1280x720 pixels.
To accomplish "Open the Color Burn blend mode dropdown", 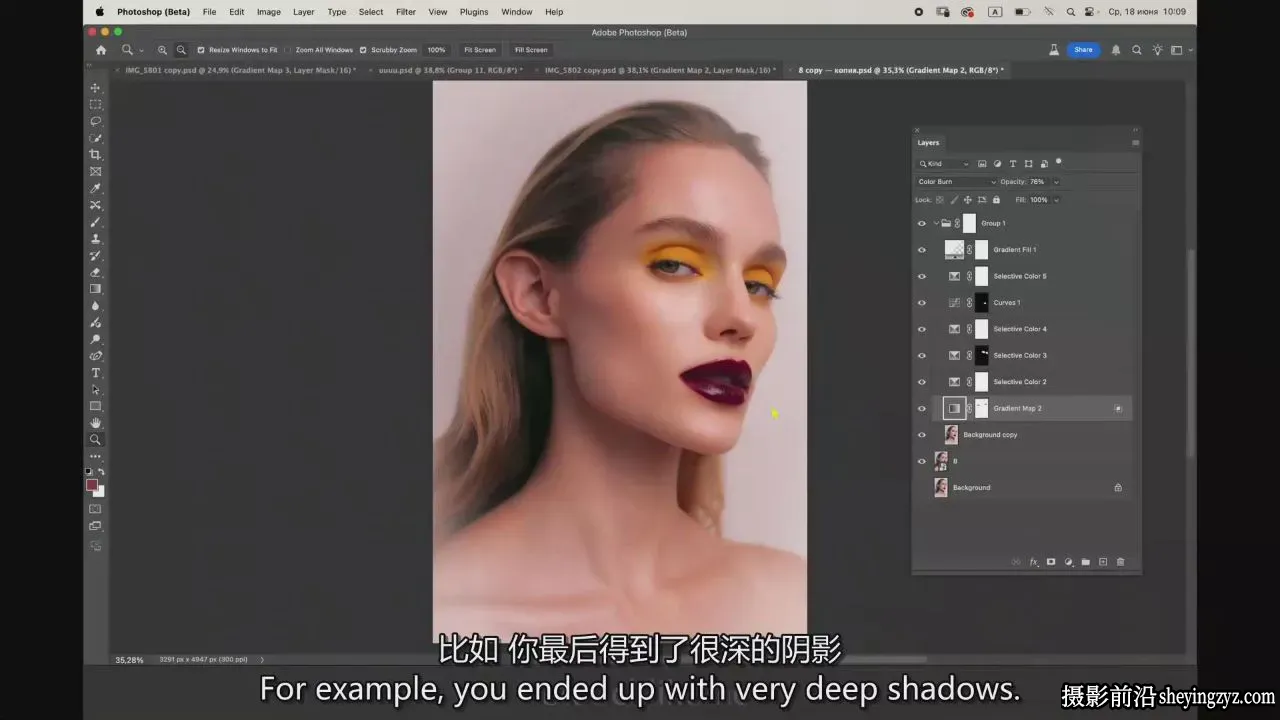I will [956, 182].
